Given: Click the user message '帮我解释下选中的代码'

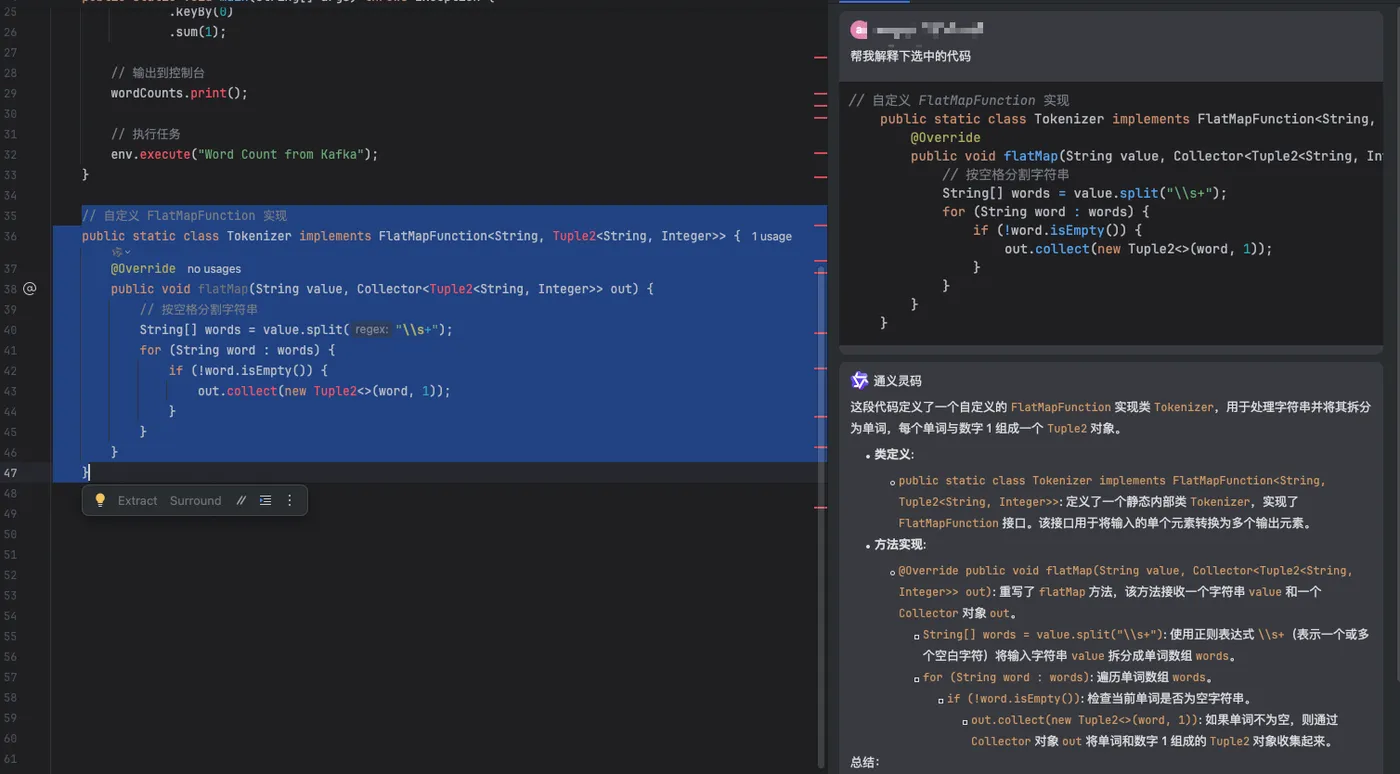Looking at the screenshot, I should (910, 56).
